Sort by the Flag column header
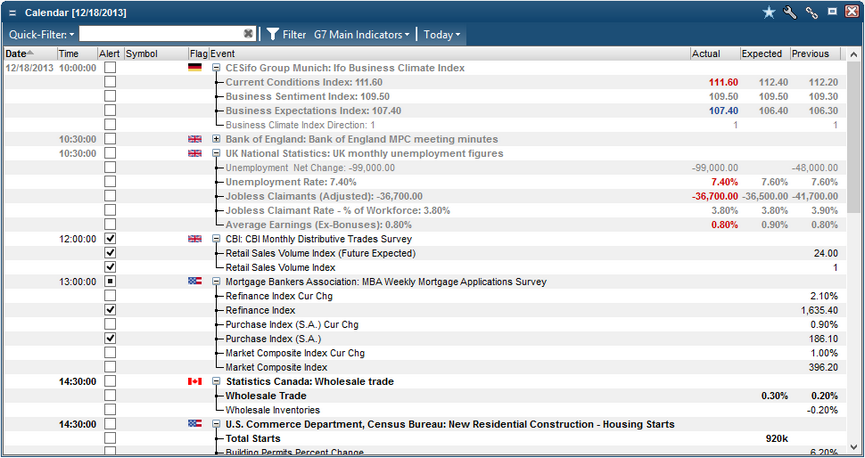The height and width of the screenshot is (458, 865). point(199,54)
